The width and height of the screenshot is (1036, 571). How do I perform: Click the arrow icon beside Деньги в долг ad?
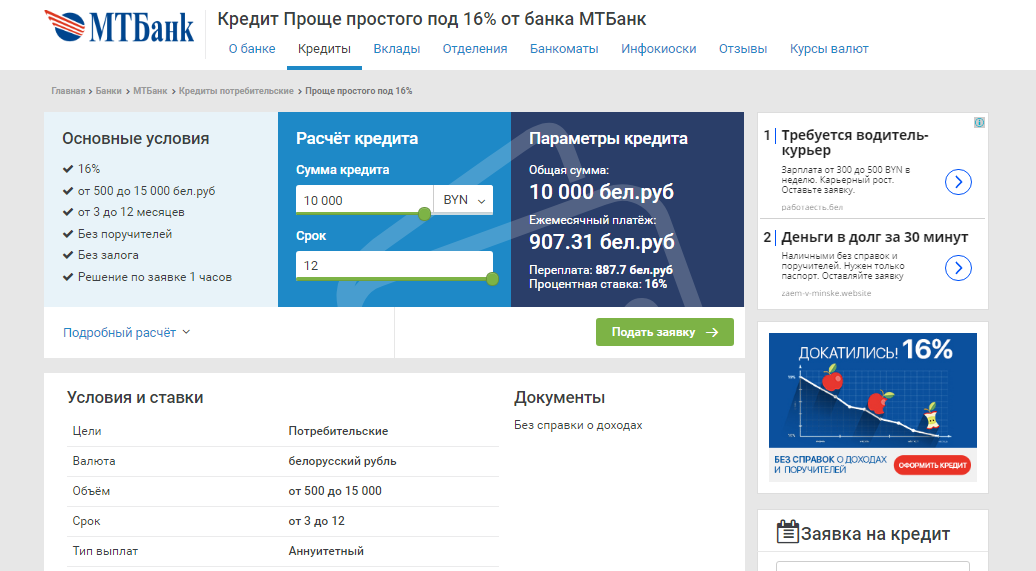(958, 268)
